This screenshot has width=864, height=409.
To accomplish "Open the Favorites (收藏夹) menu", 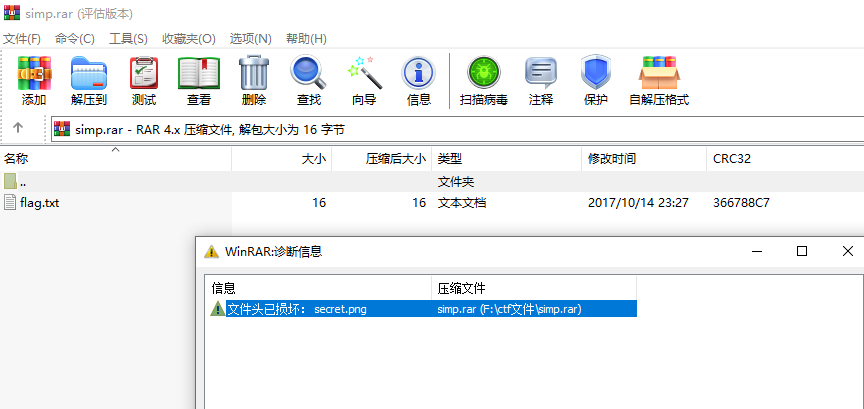I will (x=188, y=39).
